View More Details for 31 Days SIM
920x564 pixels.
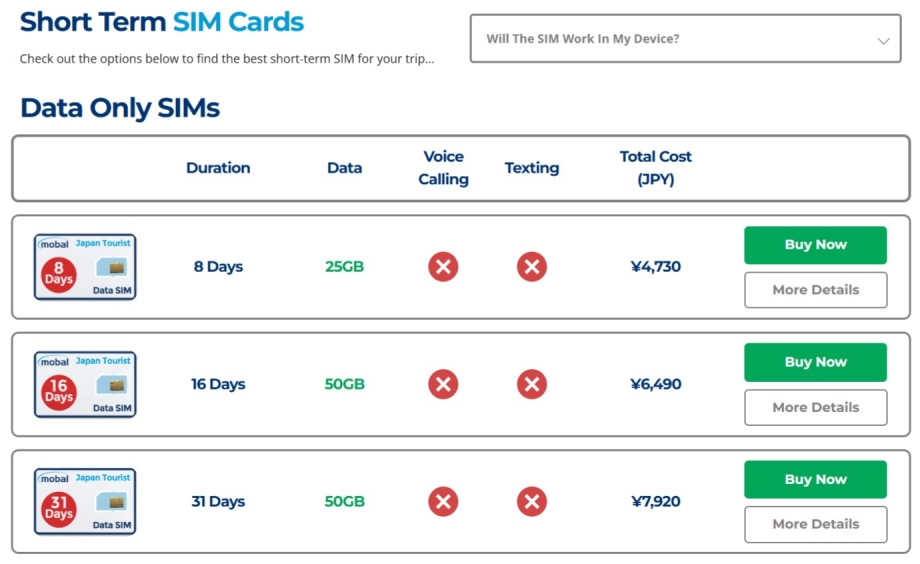click(815, 524)
